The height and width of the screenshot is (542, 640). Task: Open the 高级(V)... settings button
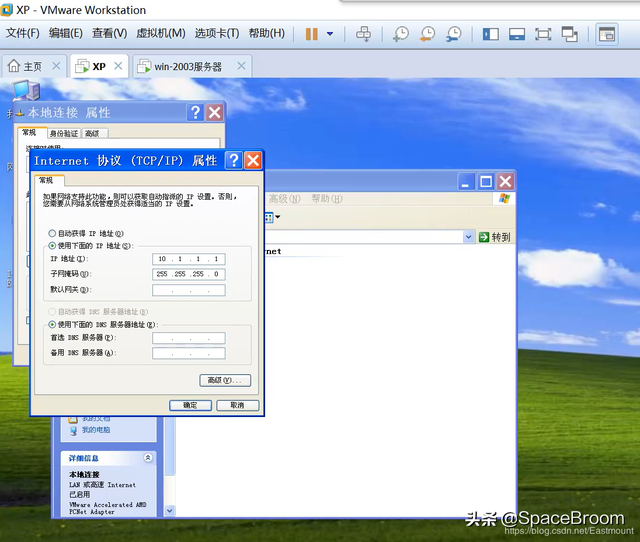[225, 380]
